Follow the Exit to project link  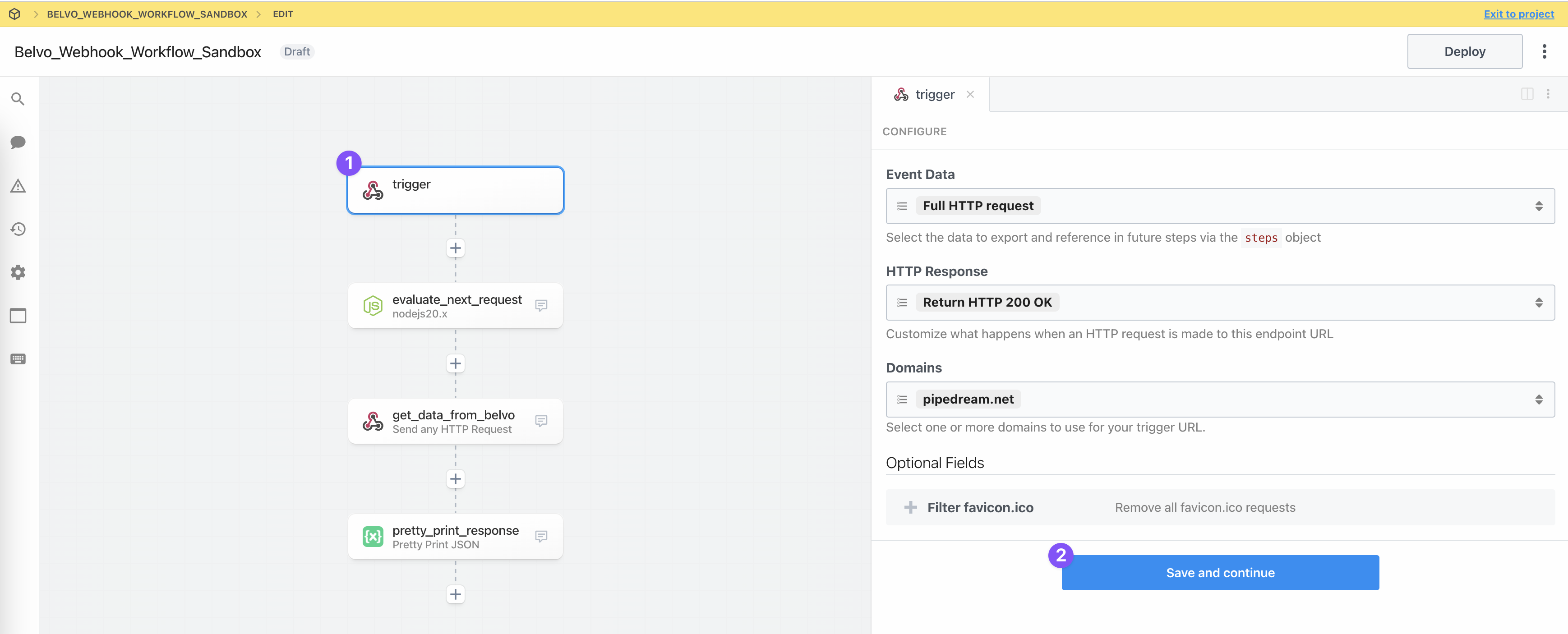(1518, 14)
